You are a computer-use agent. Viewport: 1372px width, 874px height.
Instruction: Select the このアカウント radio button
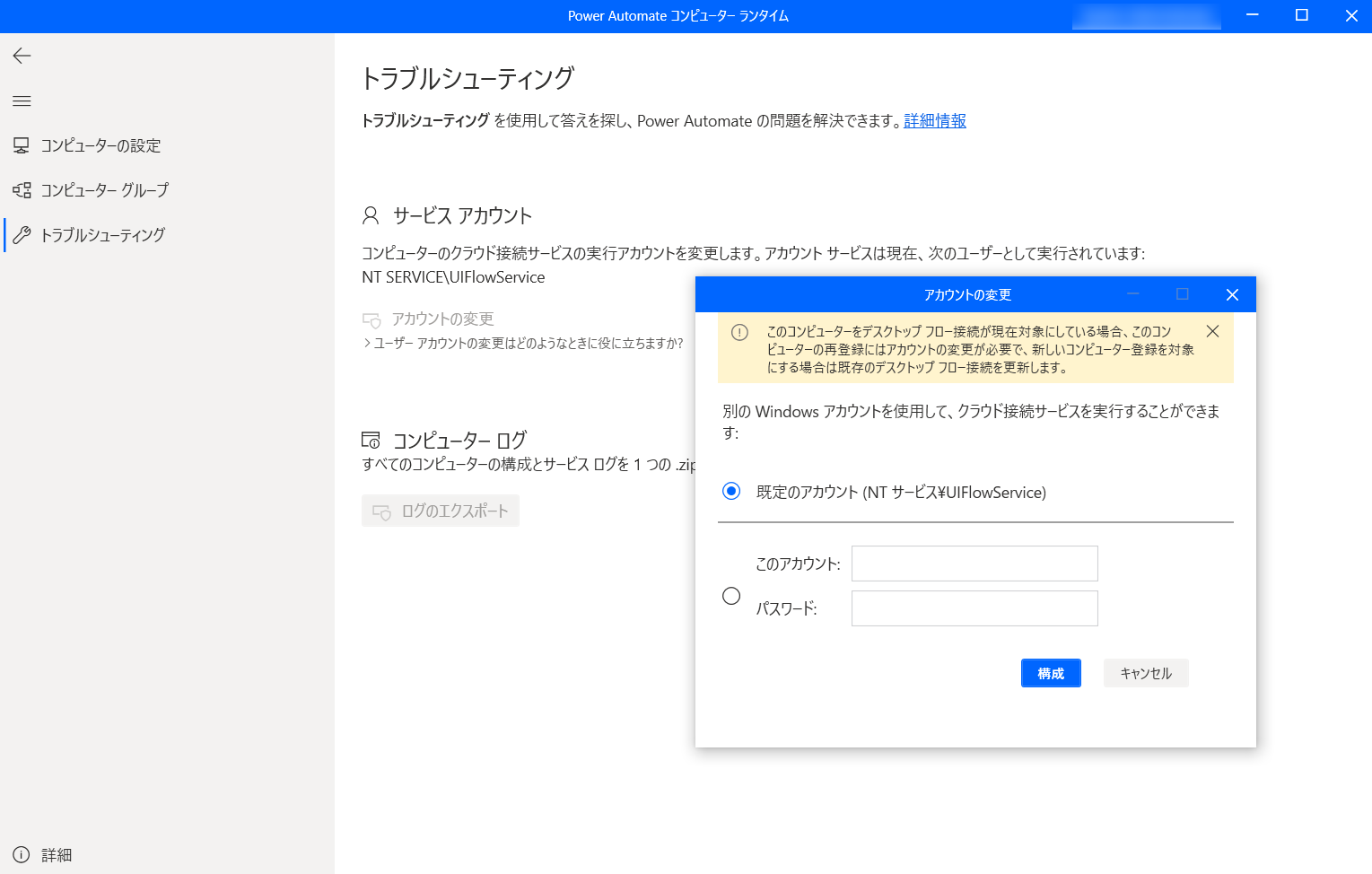click(731, 596)
